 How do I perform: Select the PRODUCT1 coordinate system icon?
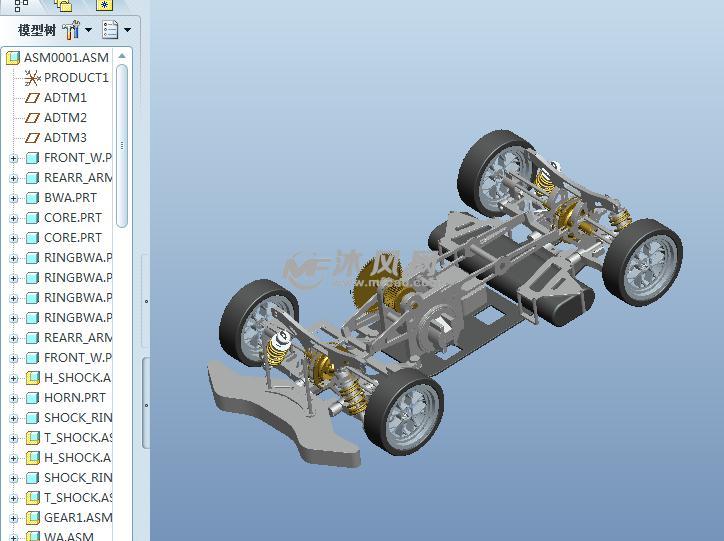[32, 78]
